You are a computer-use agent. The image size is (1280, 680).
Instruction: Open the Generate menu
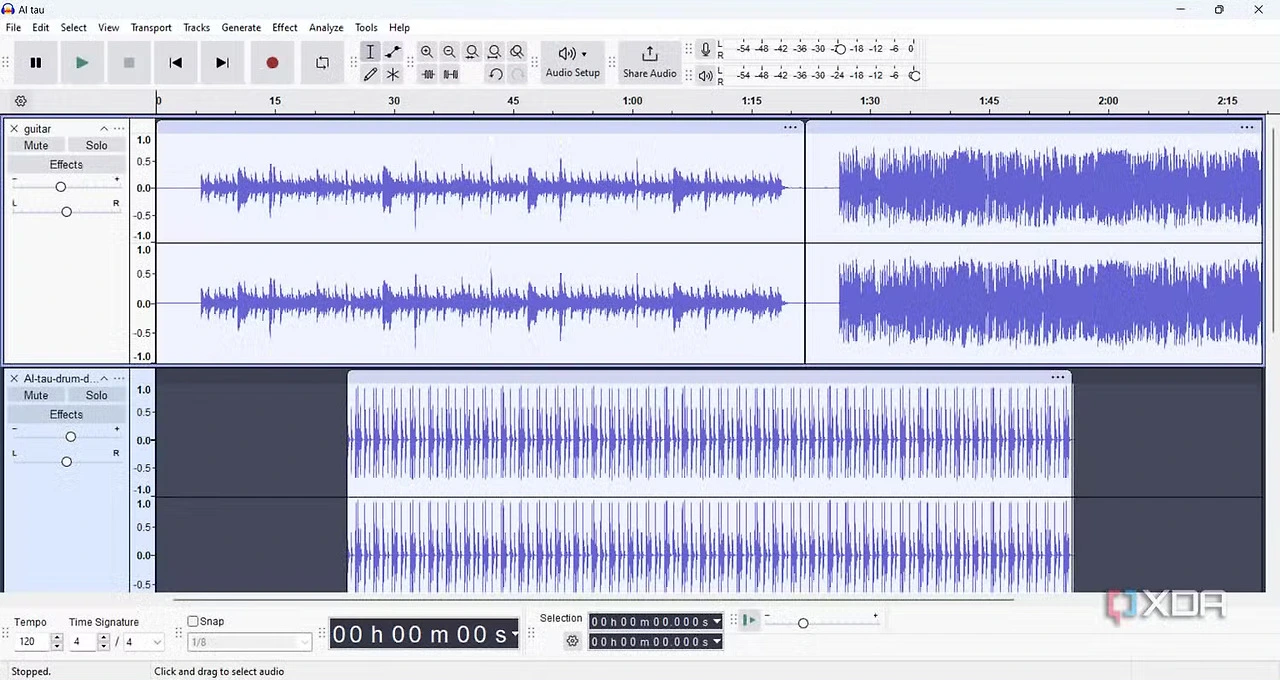pyautogui.click(x=241, y=28)
